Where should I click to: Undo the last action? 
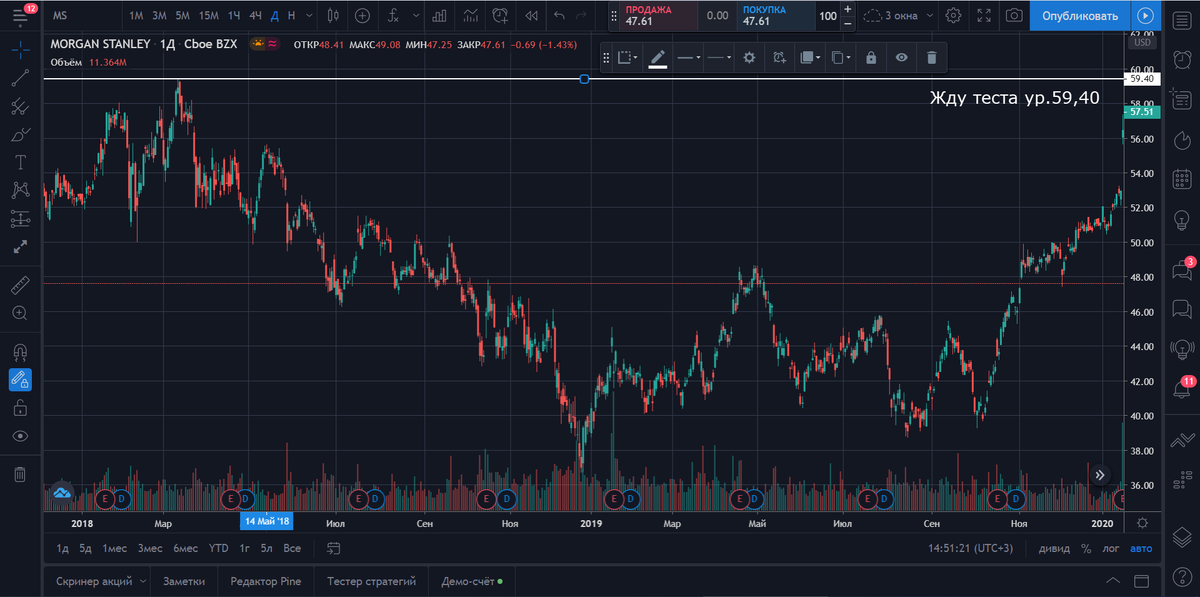tap(559, 16)
